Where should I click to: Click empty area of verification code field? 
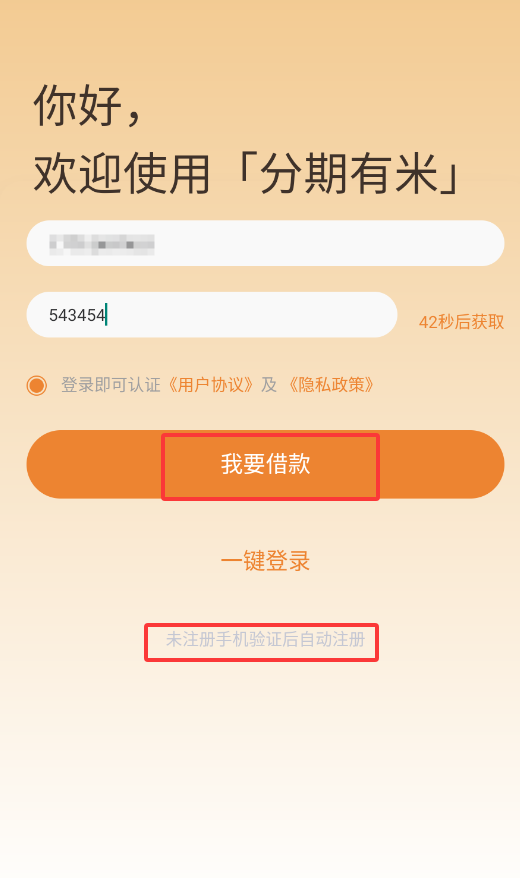coord(252,315)
